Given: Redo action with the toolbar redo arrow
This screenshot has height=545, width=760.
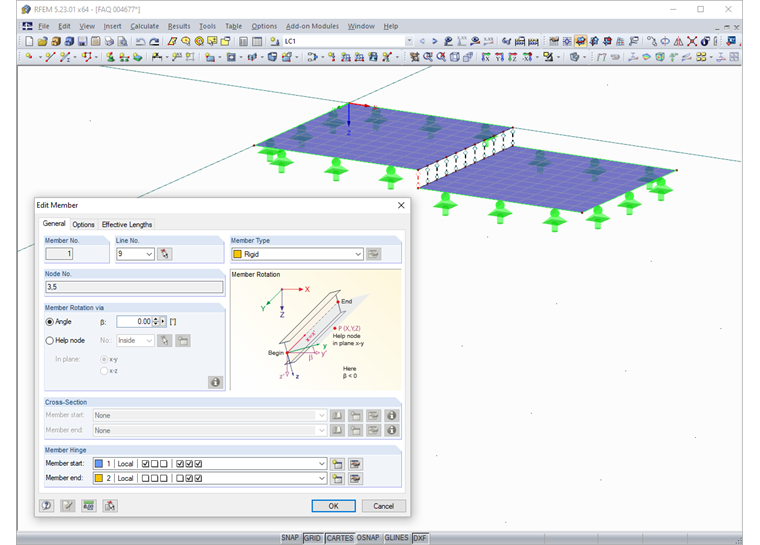Looking at the screenshot, I should coord(154,41).
